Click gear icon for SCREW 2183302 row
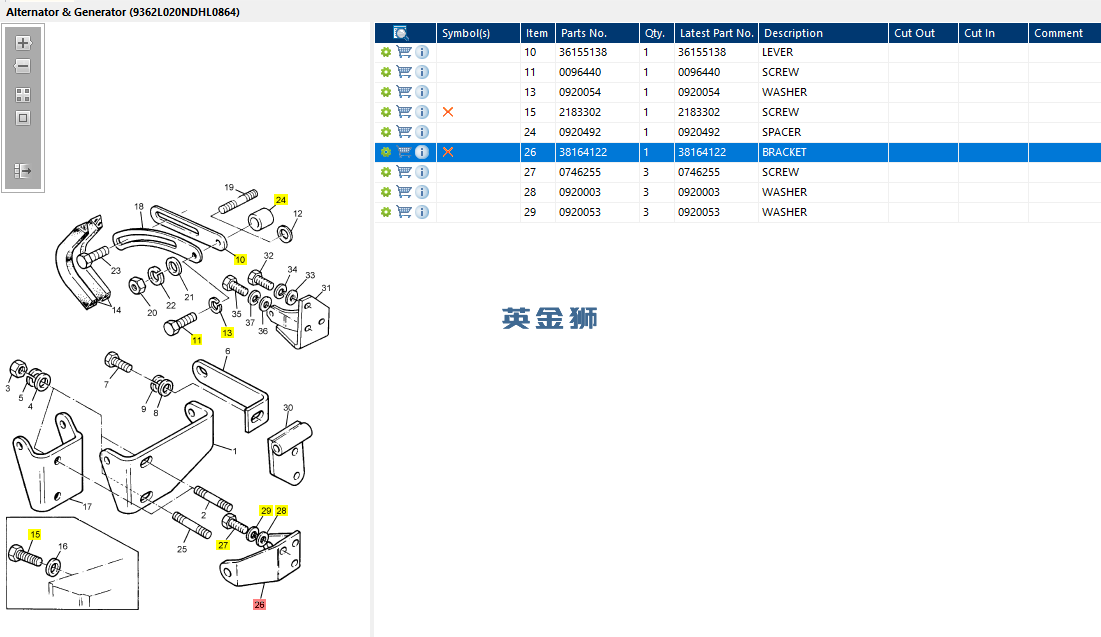This screenshot has width=1101, height=637. (x=385, y=112)
